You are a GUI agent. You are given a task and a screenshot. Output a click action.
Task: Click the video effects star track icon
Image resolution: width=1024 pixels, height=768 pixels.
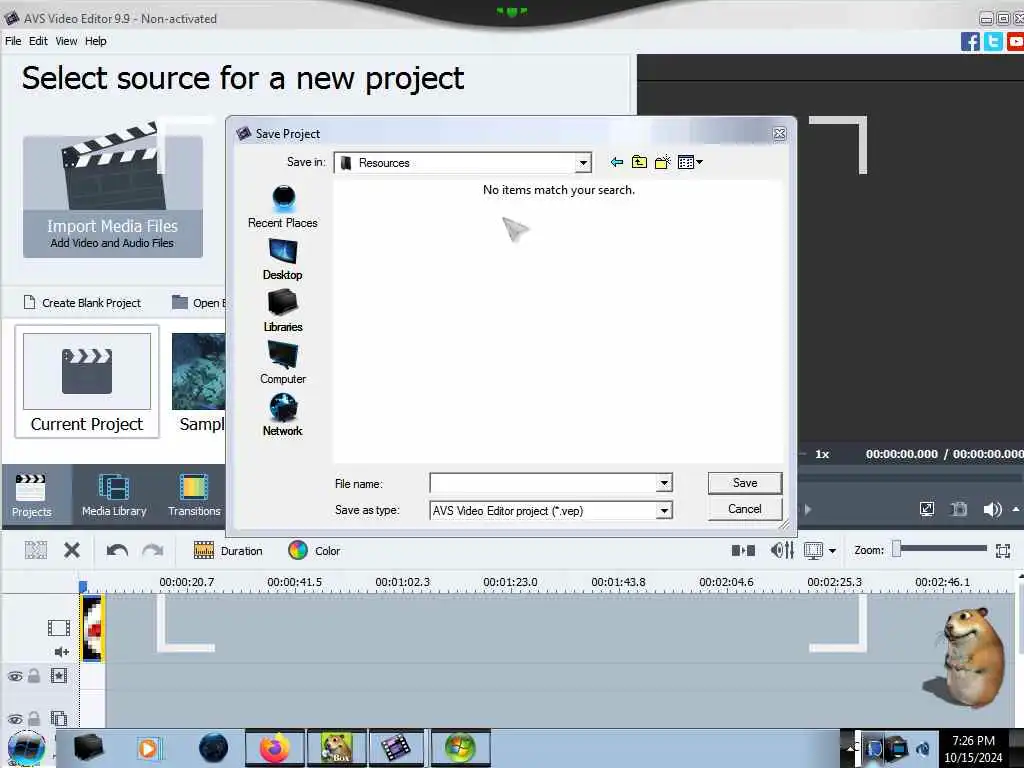point(59,676)
